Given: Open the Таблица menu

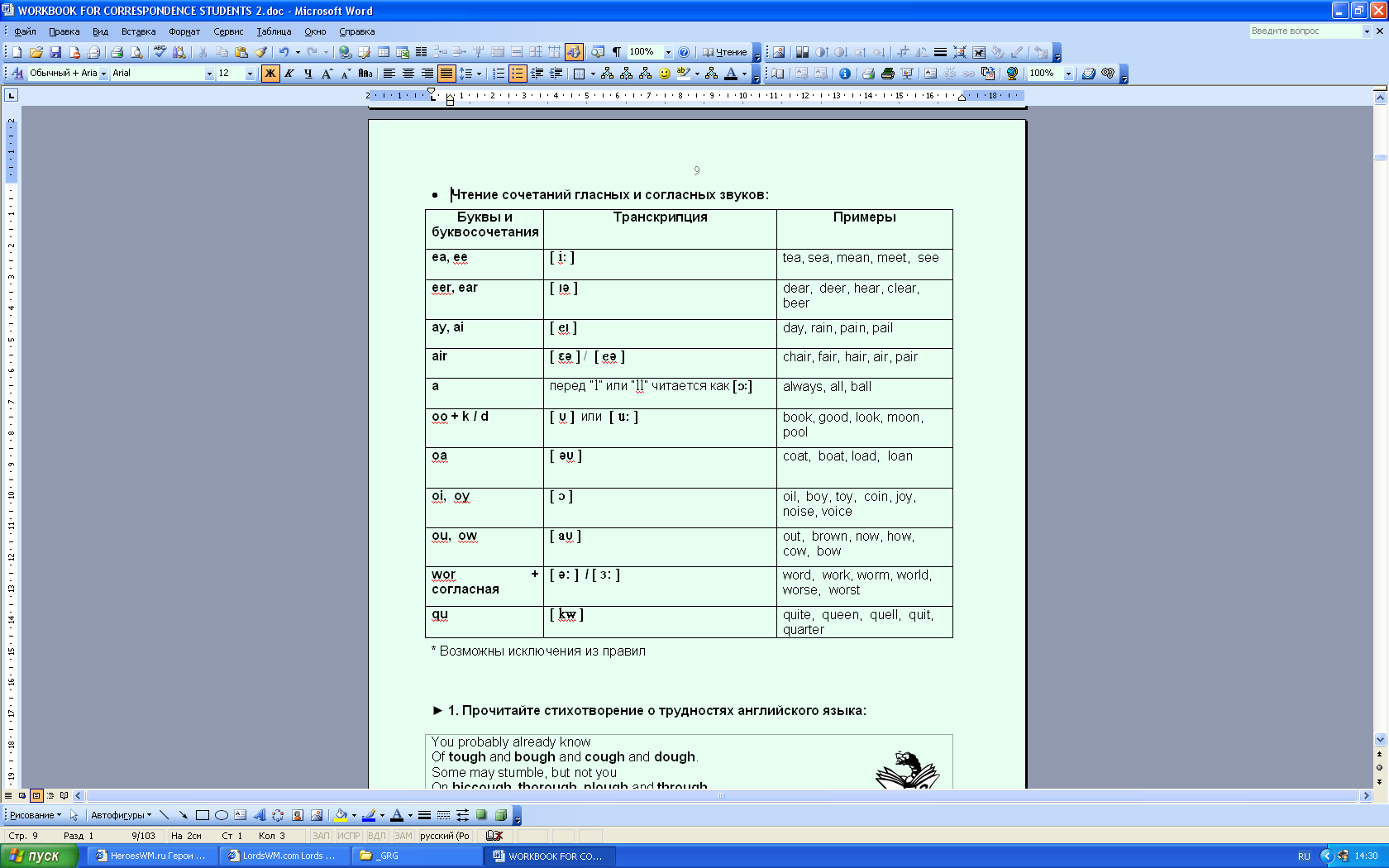Looking at the screenshot, I should click(274, 31).
